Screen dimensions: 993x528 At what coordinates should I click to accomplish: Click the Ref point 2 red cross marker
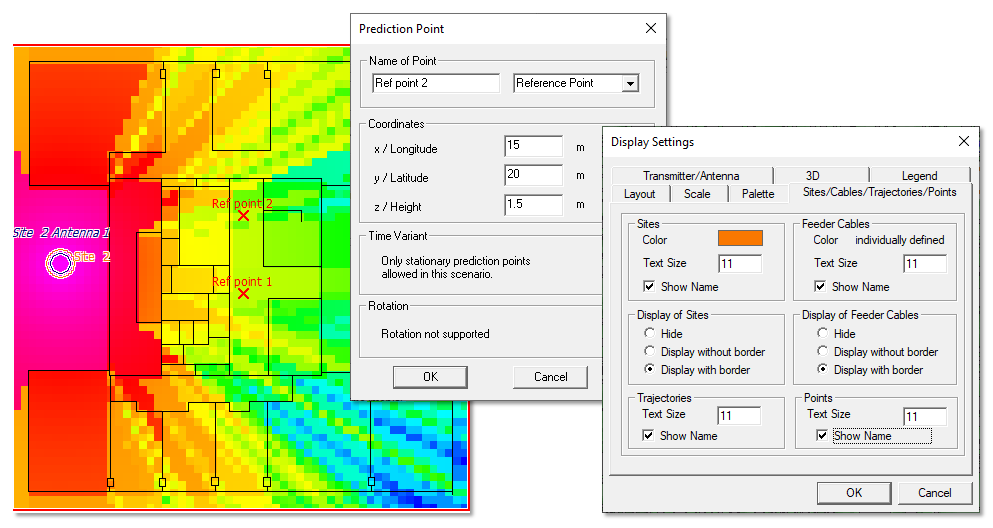243,215
